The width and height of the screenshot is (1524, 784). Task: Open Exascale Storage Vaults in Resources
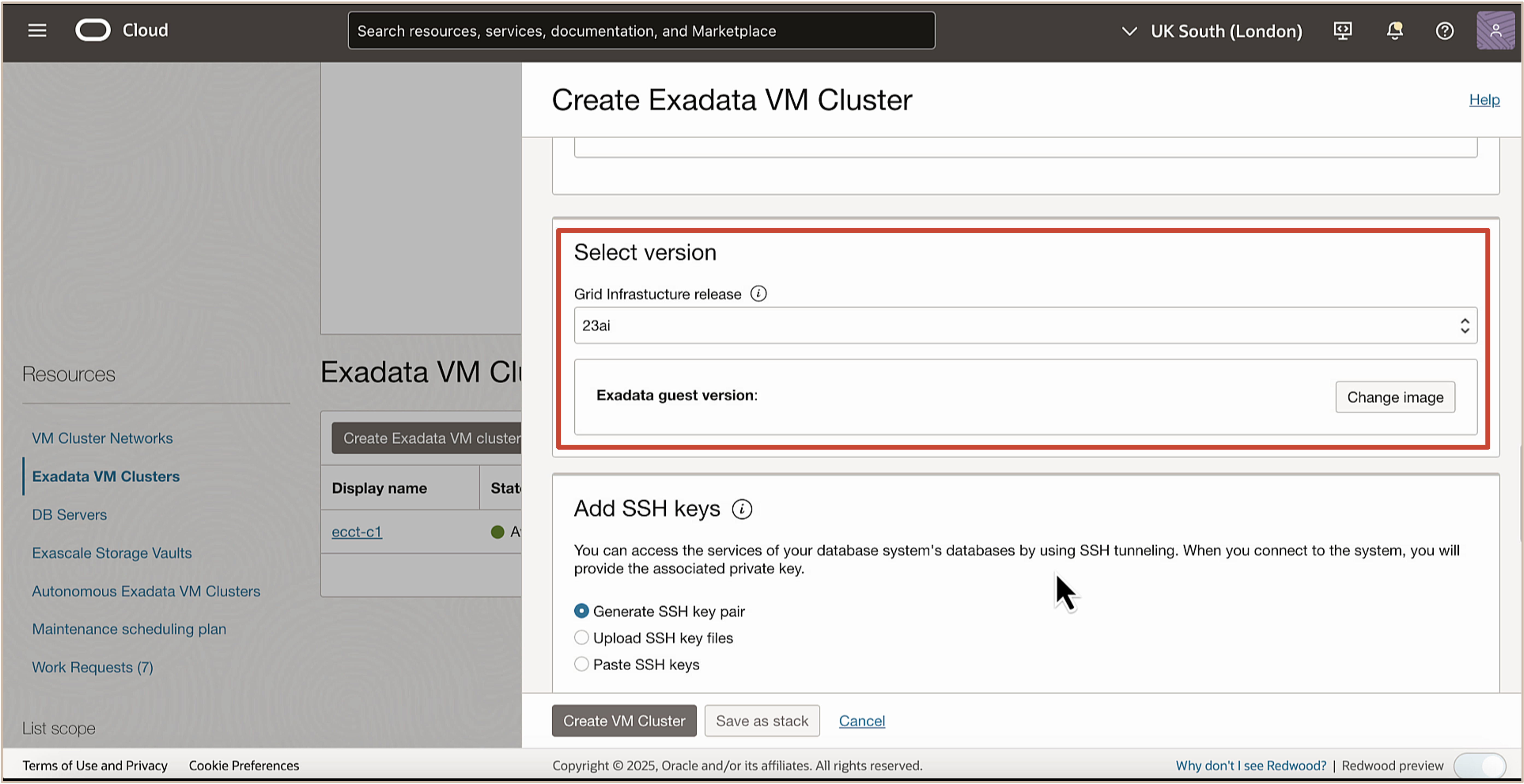[112, 553]
